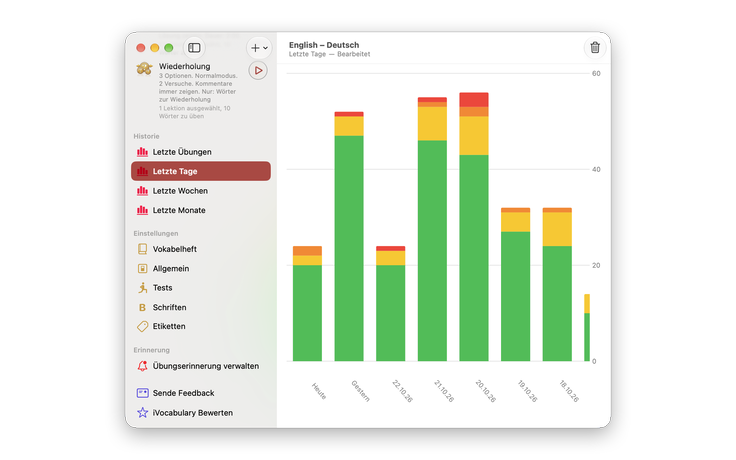
Task: Click the star rating icon
Action: pyautogui.click(x=142, y=413)
